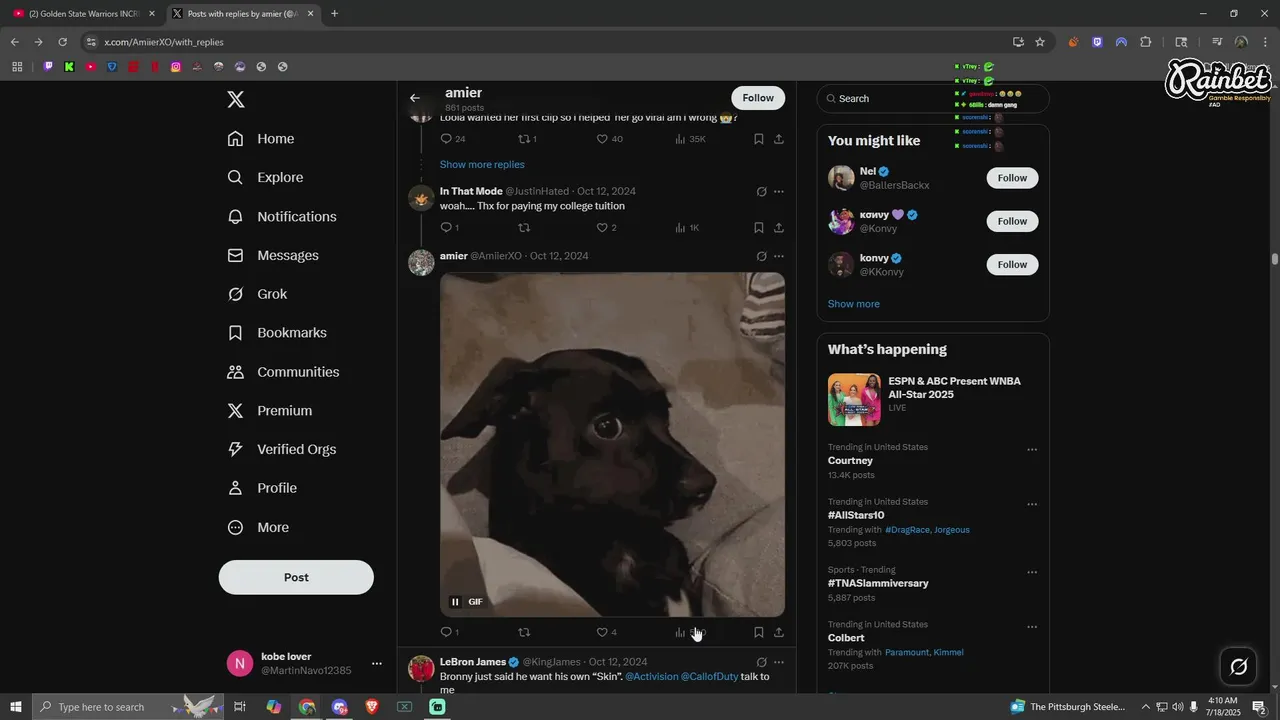Bookmark this page with star icon
This screenshot has width=1280, height=720.
click(1040, 42)
